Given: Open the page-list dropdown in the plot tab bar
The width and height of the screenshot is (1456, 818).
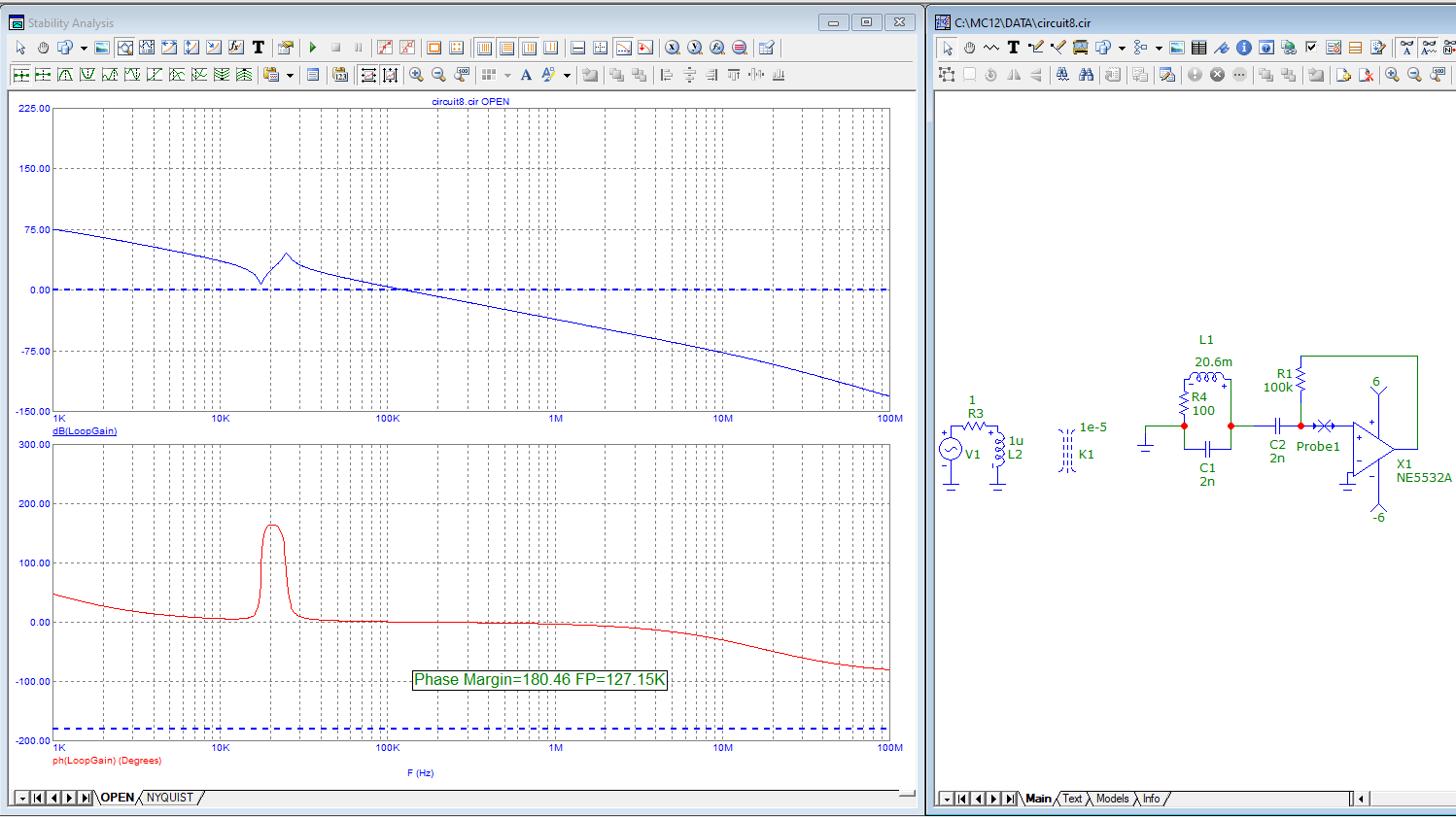Looking at the screenshot, I should (x=22, y=798).
